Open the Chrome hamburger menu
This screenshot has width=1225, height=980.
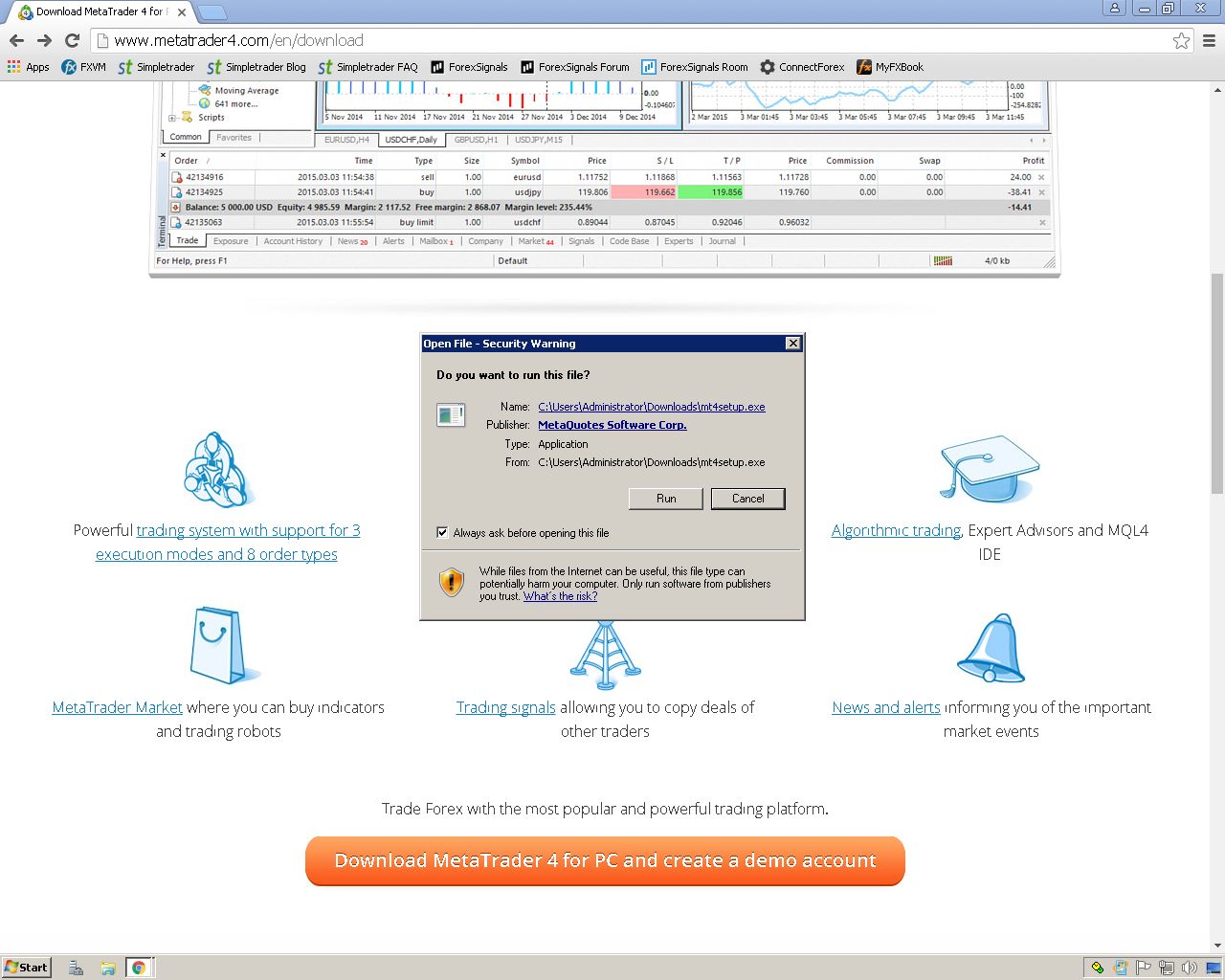(1209, 40)
